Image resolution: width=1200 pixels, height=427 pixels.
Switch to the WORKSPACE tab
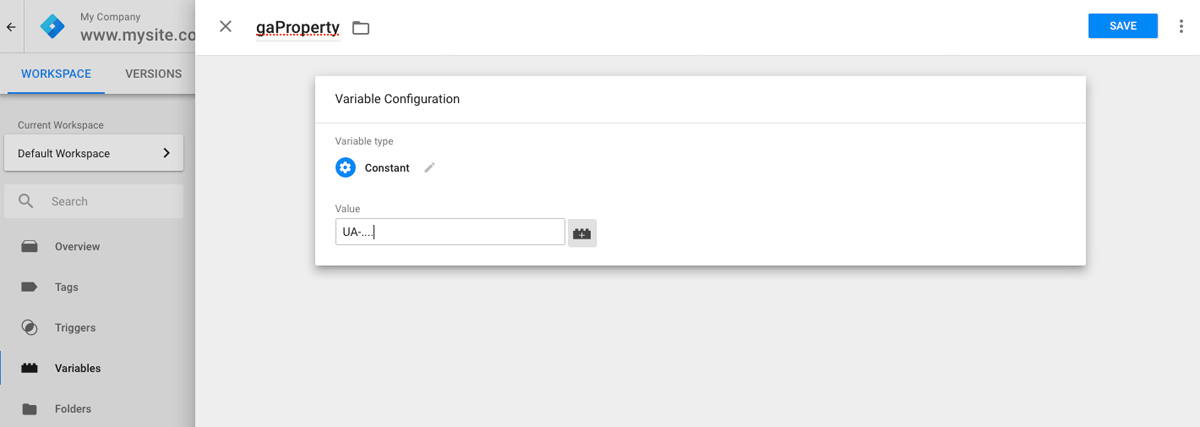point(56,74)
